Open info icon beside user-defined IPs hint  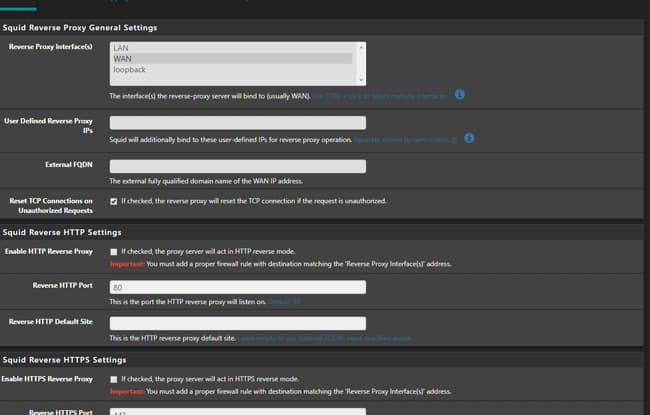(x=469, y=138)
